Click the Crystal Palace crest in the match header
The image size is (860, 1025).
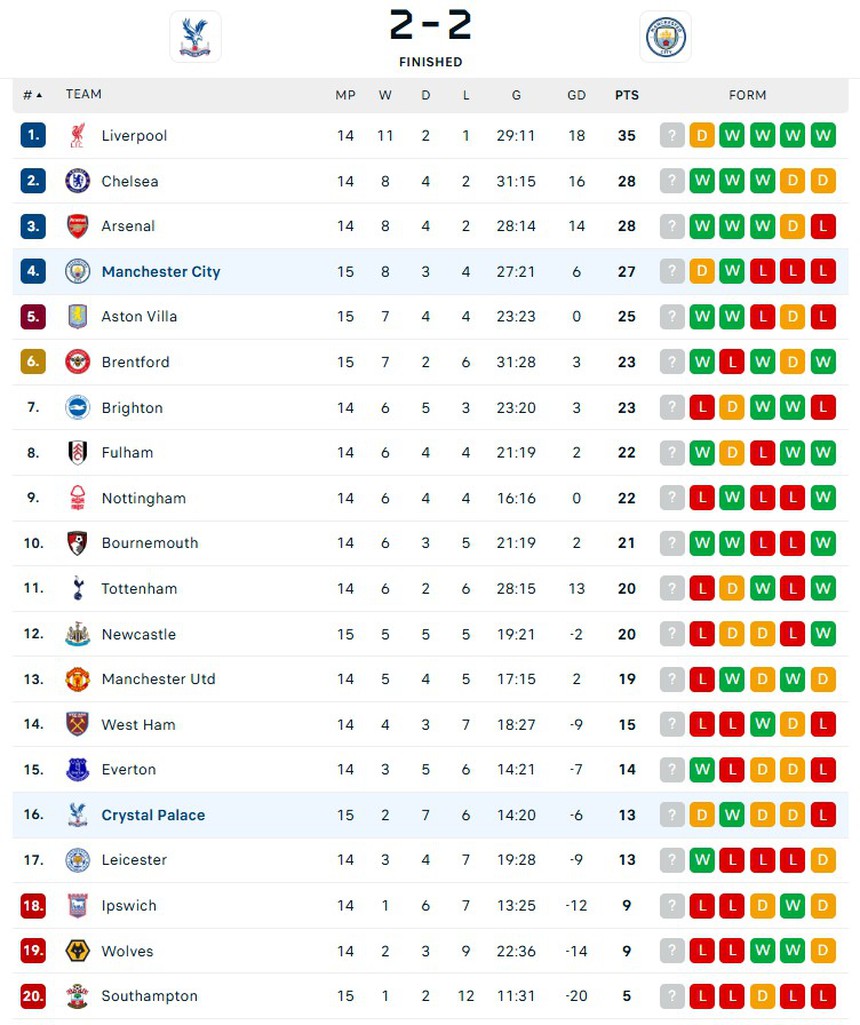pyautogui.click(x=195, y=36)
